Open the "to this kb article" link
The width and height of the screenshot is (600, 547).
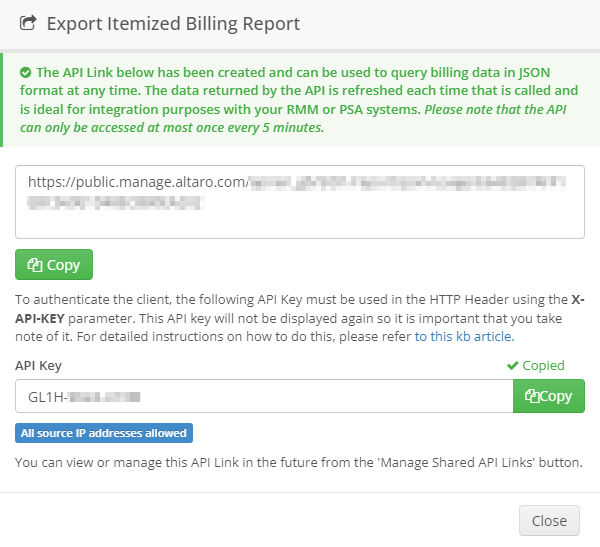pos(463,336)
